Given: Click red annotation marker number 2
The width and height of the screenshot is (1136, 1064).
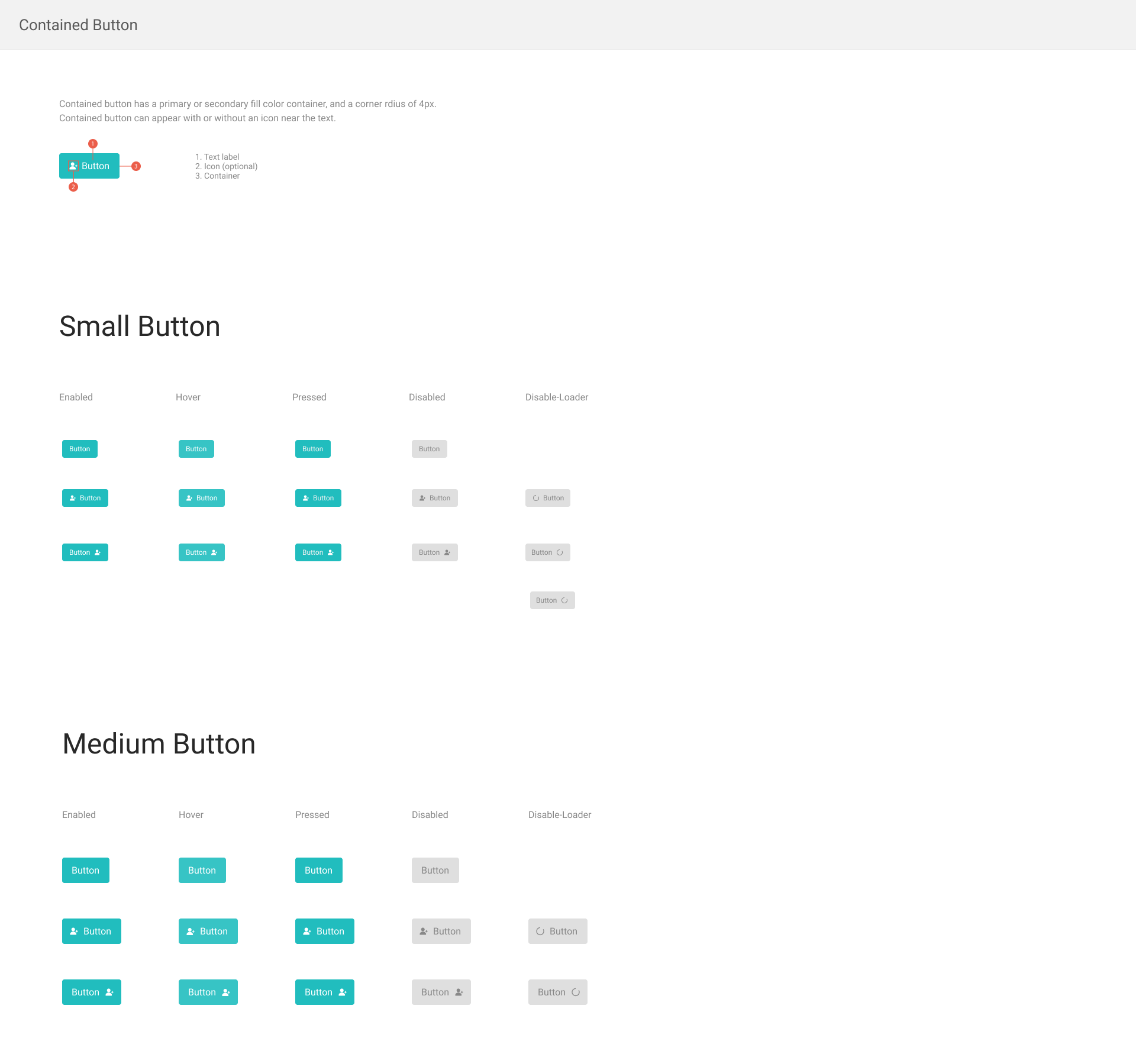Looking at the screenshot, I should (x=73, y=187).
